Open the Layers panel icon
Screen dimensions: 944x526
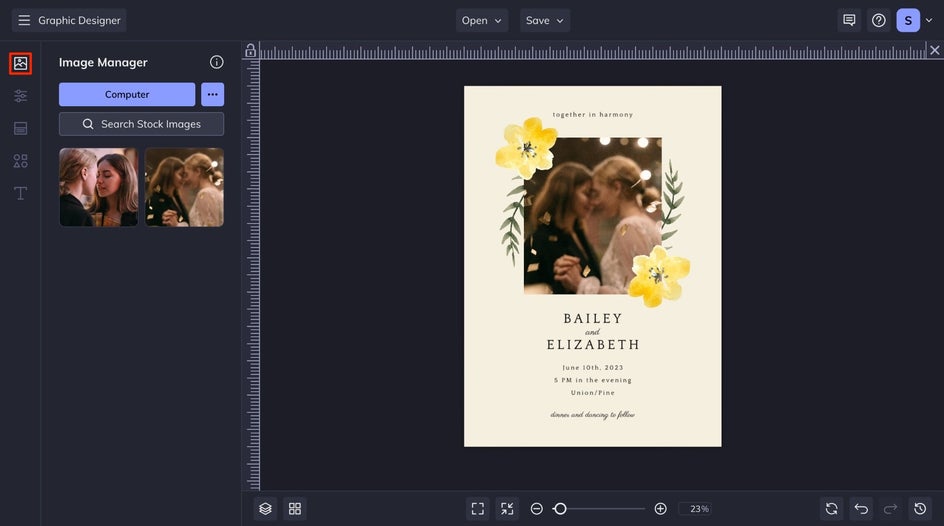pos(266,509)
